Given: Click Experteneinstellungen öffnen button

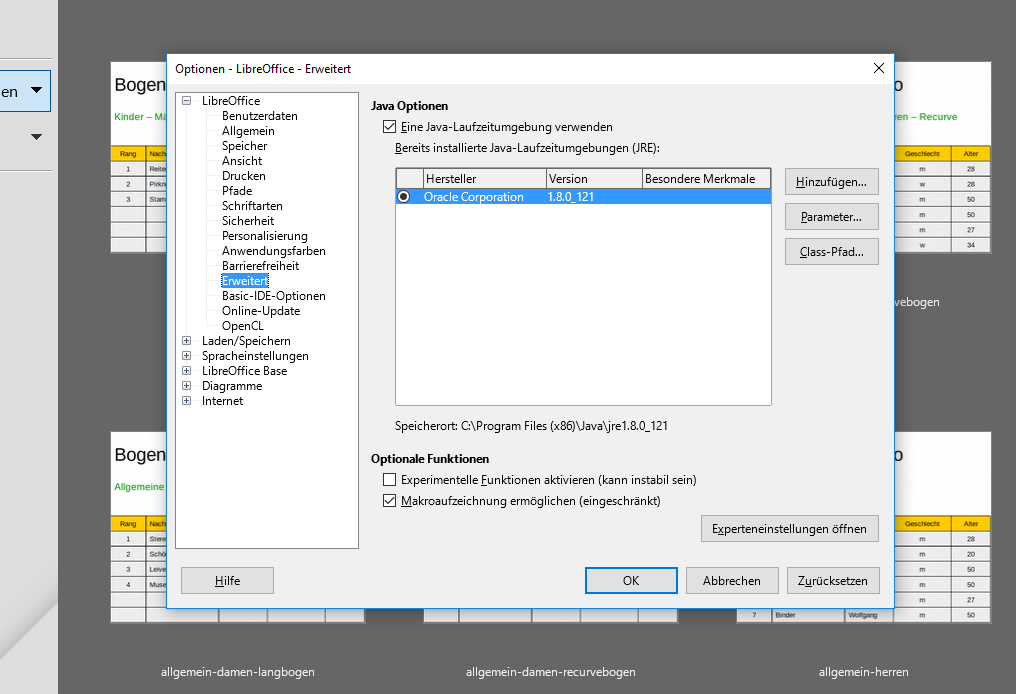Looking at the screenshot, I should click(x=789, y=529).
